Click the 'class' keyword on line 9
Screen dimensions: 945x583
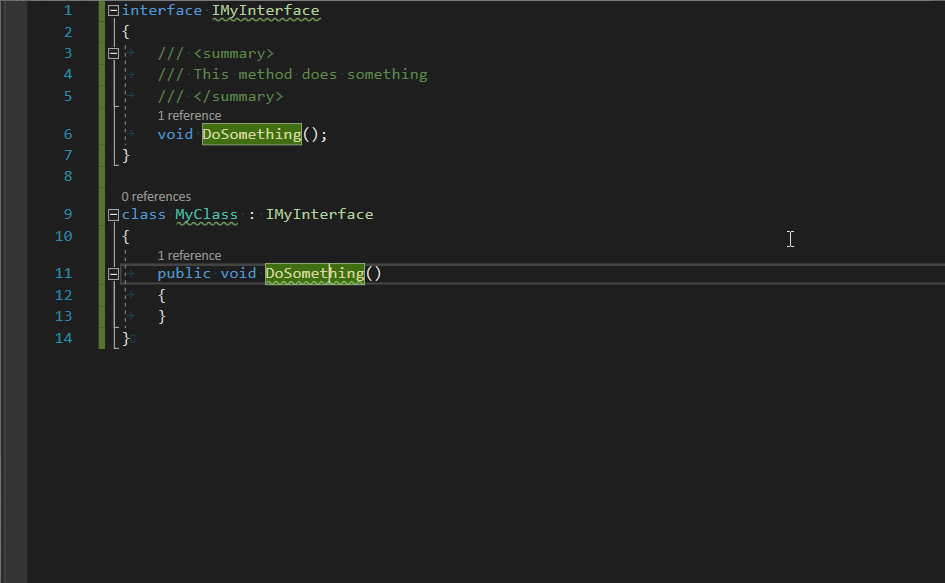143,215
